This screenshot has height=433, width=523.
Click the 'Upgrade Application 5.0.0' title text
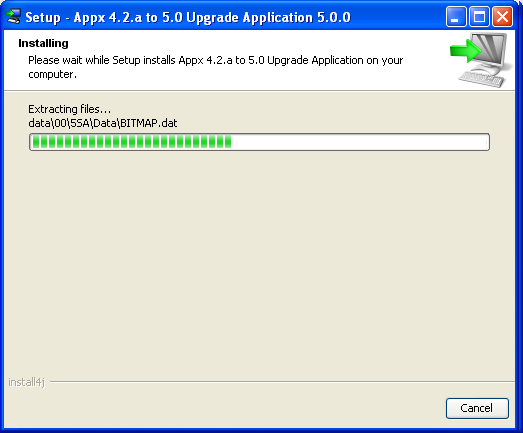tap(269, 17)
